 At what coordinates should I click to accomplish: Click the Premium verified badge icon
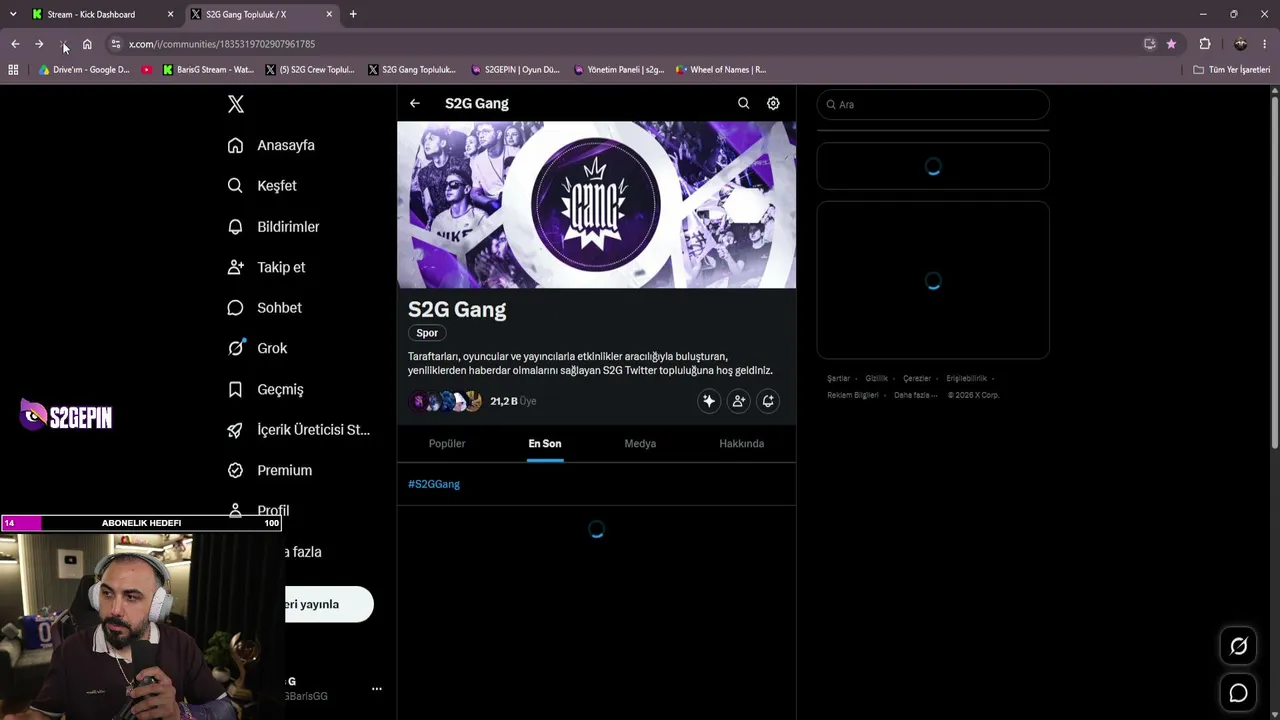pos(235,470)
